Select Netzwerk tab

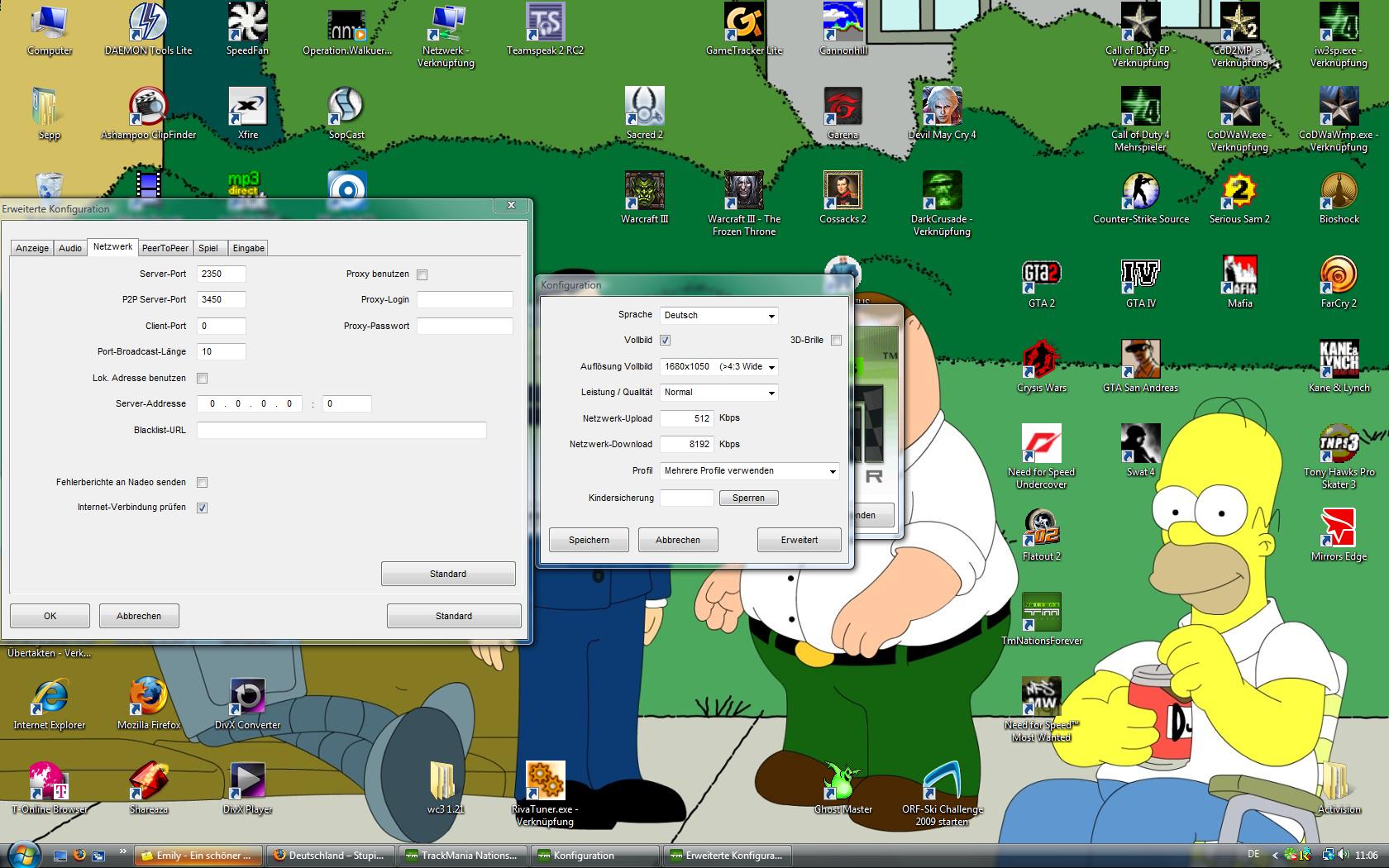pos(112,246)
